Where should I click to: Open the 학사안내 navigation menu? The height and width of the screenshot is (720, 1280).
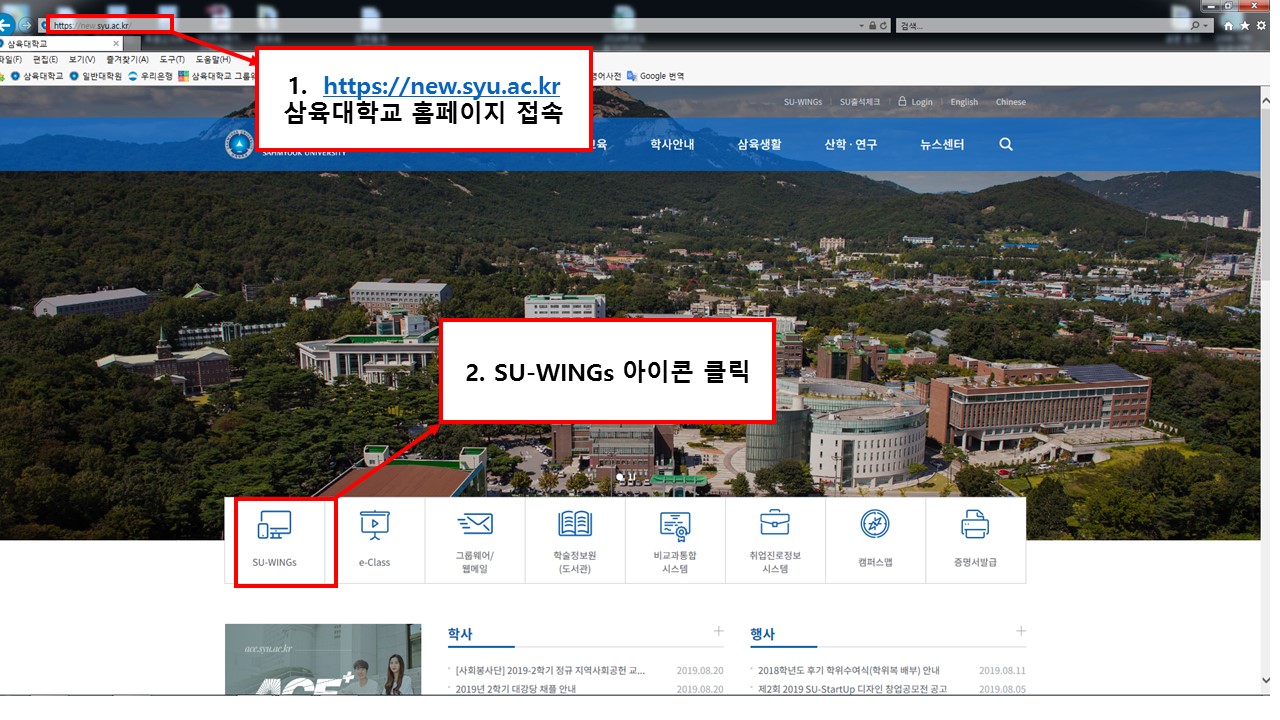coord(672,144)
